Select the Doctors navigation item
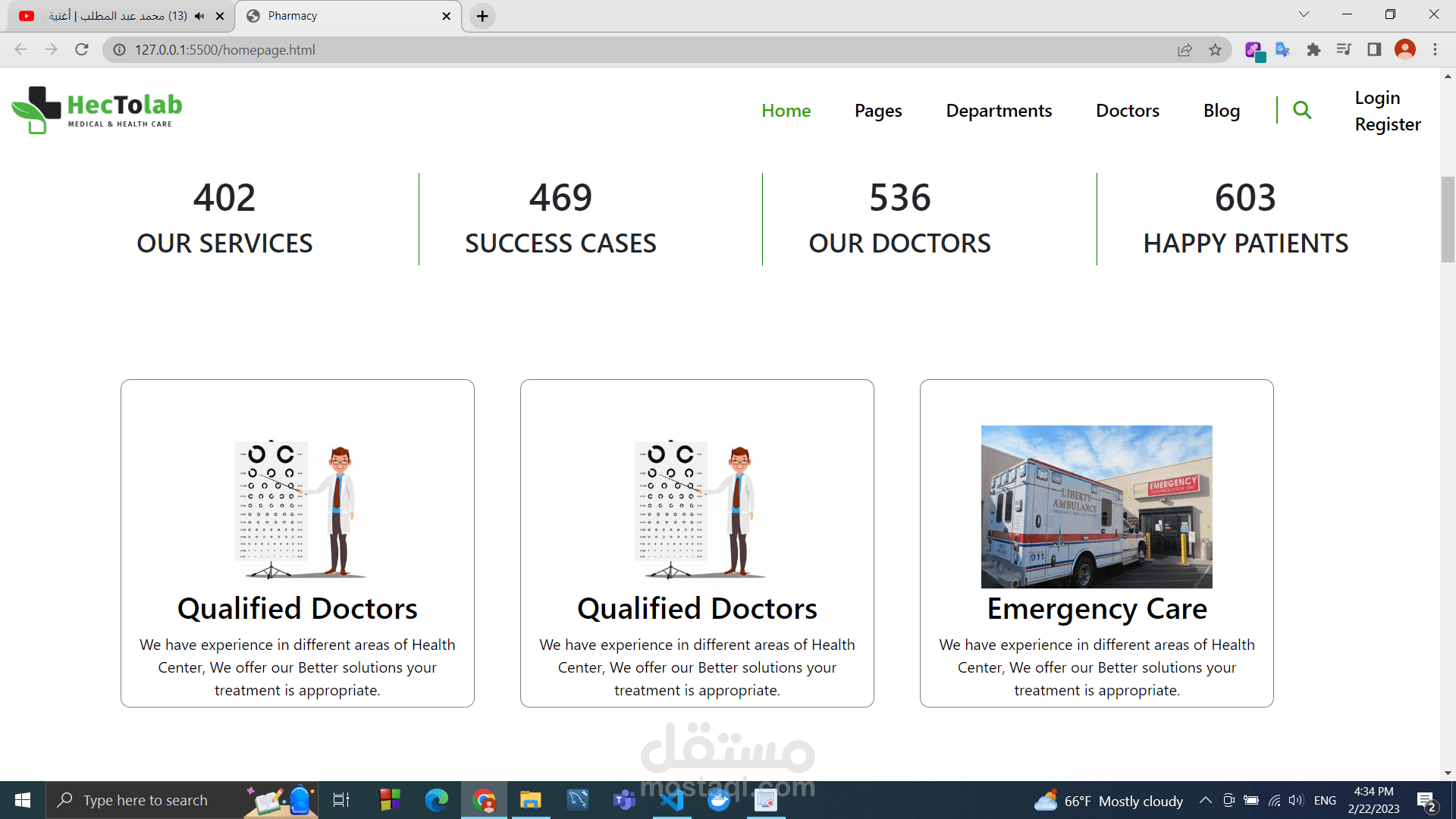This screenshot has width=1456, height=819. click(1127, 111)
